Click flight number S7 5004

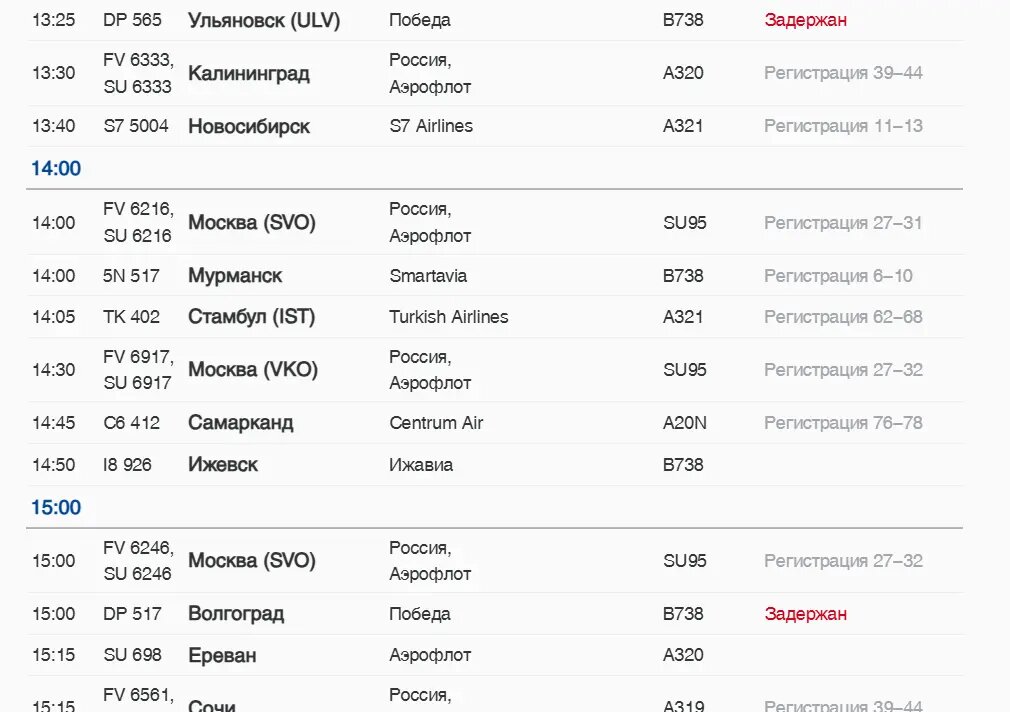coord(136,126)
